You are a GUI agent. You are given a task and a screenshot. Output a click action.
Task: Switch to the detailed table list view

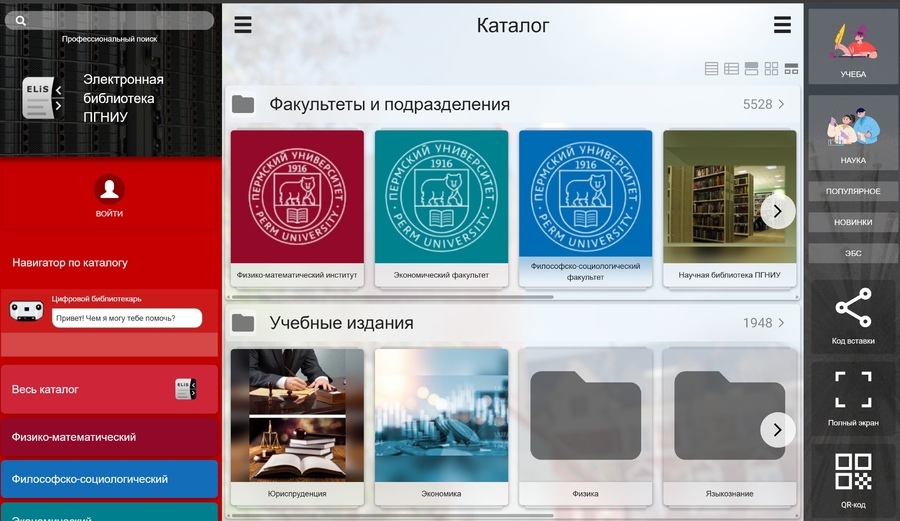pyautogui.click(x=731, y=69)
